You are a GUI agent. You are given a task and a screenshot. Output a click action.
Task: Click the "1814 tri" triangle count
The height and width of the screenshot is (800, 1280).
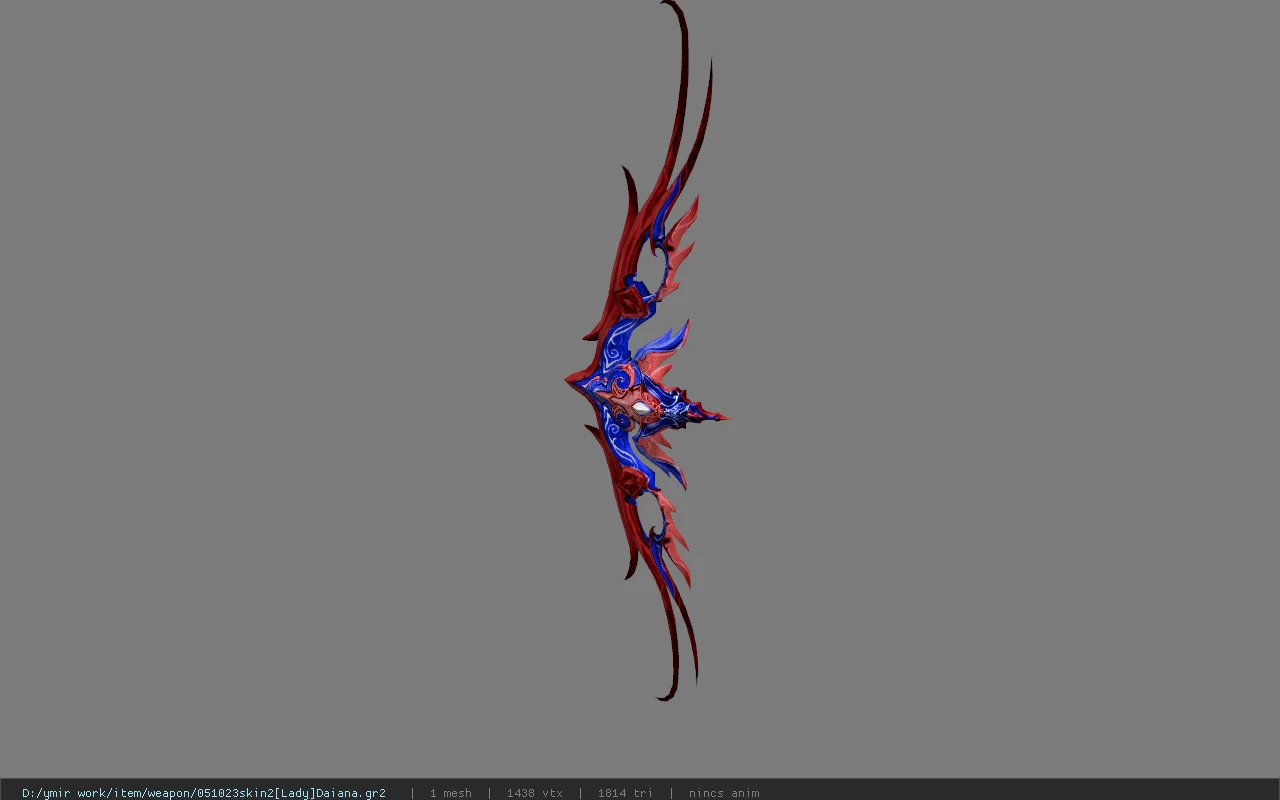point(625,793)
